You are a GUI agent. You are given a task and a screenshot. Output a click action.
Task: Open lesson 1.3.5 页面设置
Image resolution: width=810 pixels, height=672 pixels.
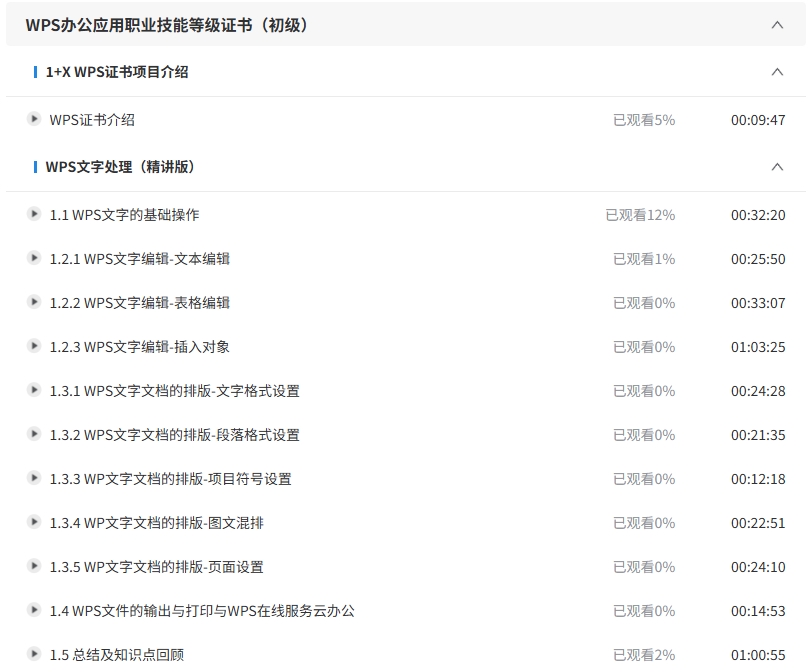pos(157,567)
